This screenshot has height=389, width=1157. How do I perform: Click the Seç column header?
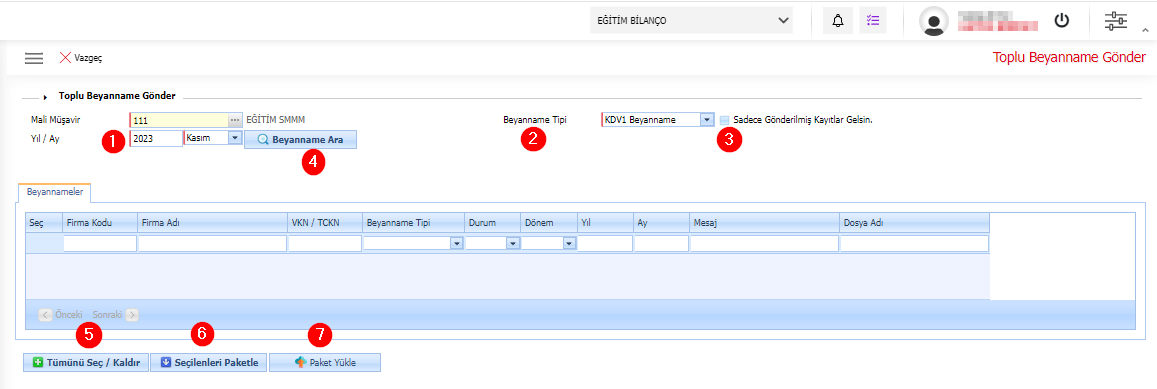[44, 222]
